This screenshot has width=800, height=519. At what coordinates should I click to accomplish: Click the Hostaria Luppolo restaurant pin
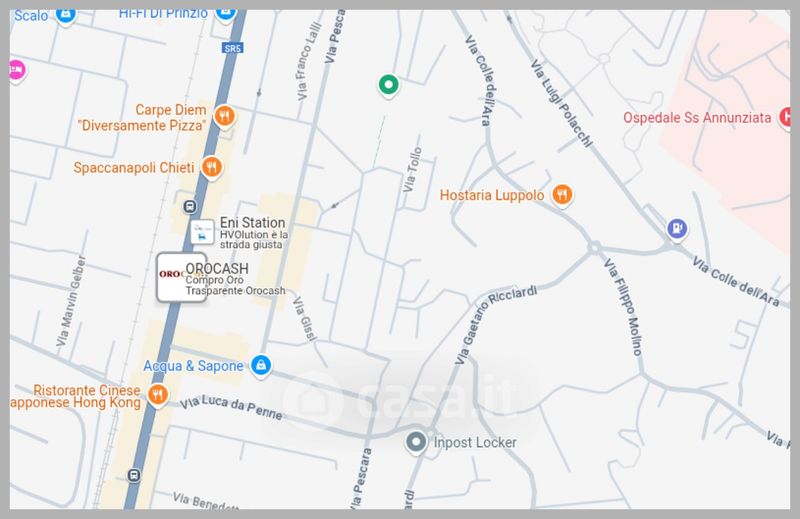coord(562,195)
